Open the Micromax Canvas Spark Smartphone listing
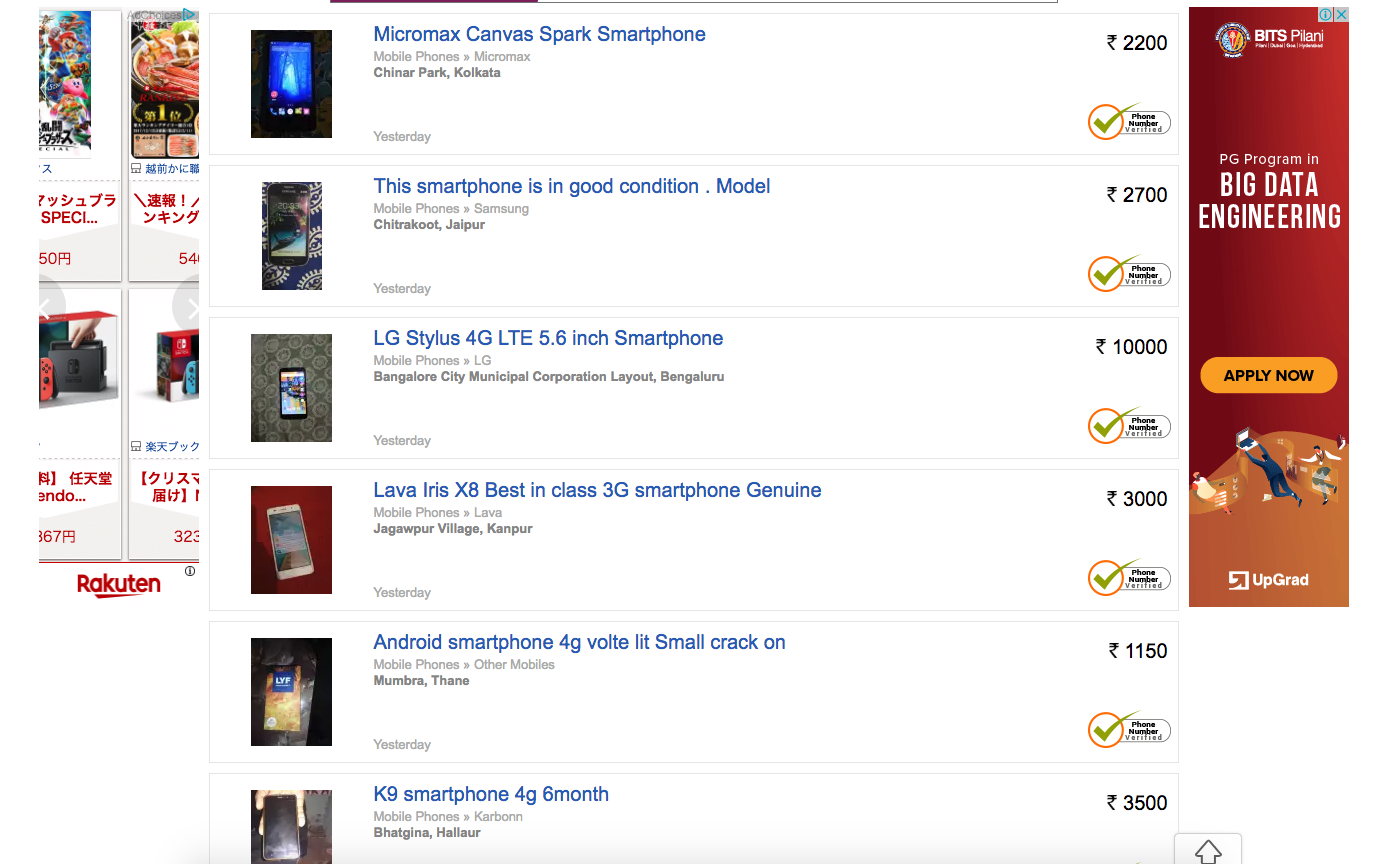Image resolution: width=1376 pixels, height=864 pixels. [539, 35]
